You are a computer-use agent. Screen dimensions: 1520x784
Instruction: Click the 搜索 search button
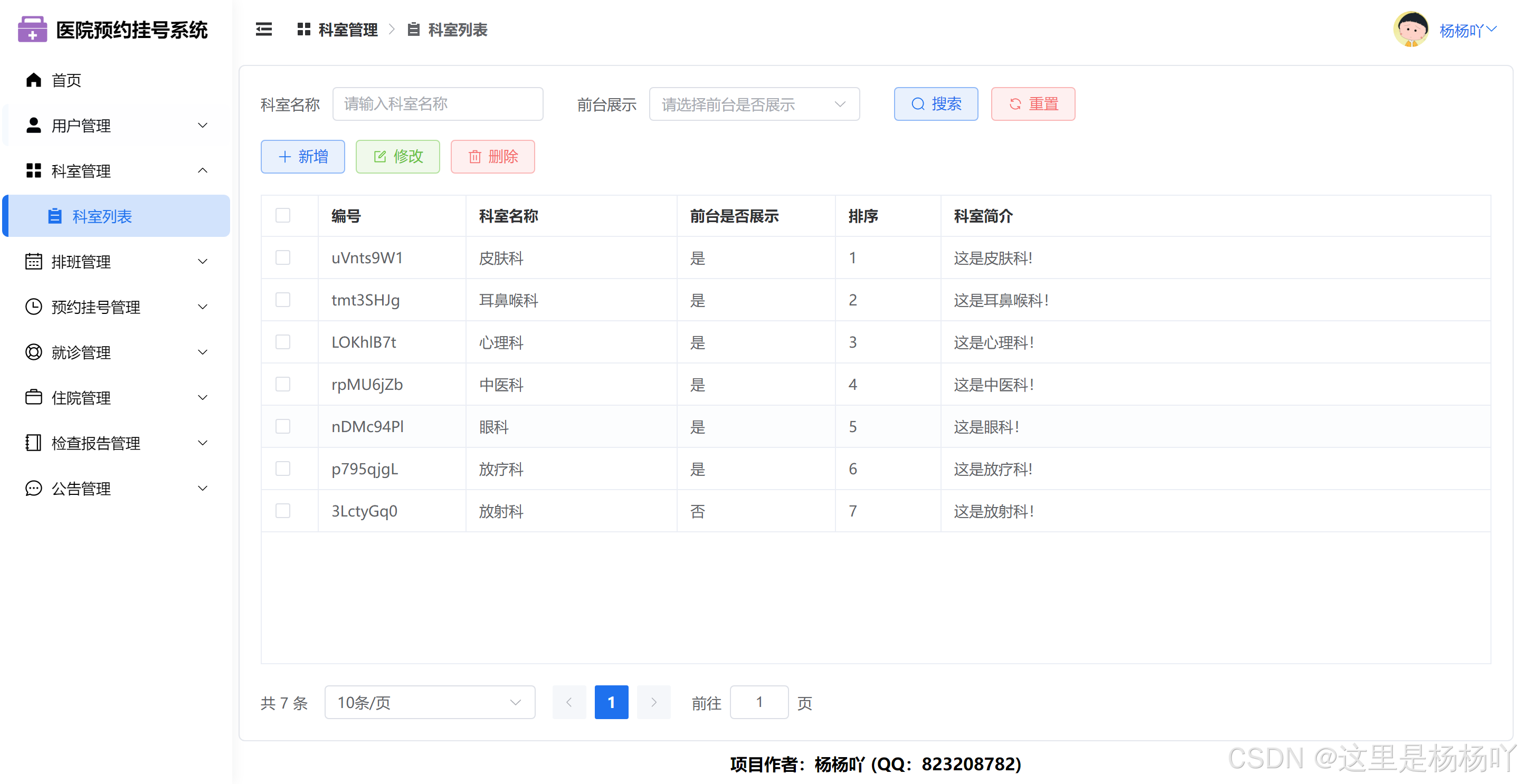pyautogui.click(x=935, y=104)
